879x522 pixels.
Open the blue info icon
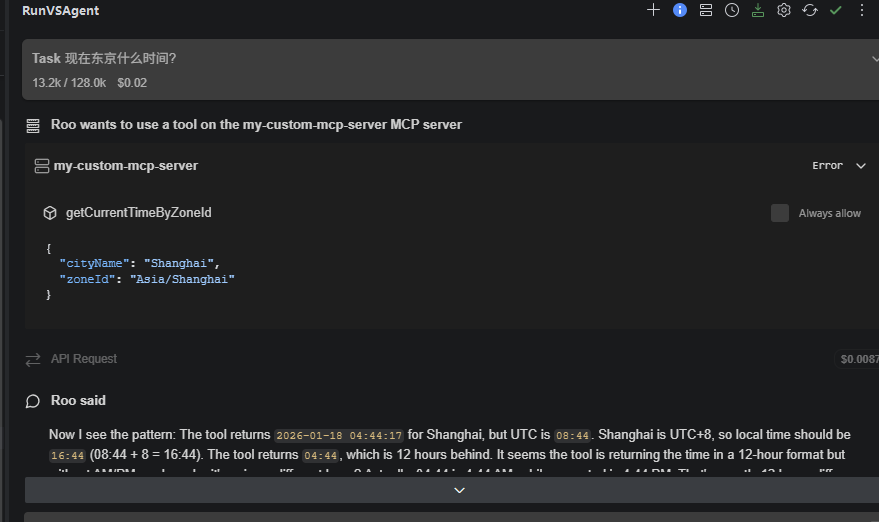[x=679, y=10]
